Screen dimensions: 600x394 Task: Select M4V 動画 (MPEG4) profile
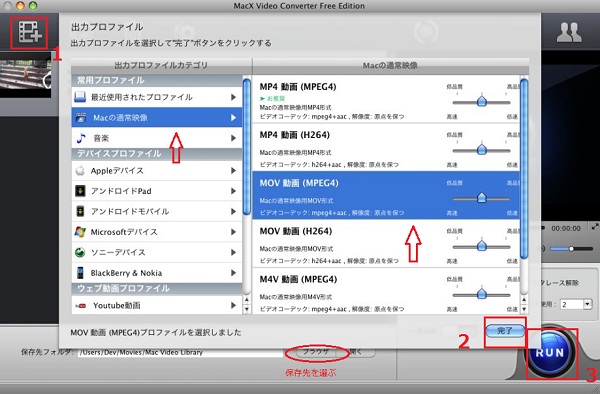click(x=386, y=291)
